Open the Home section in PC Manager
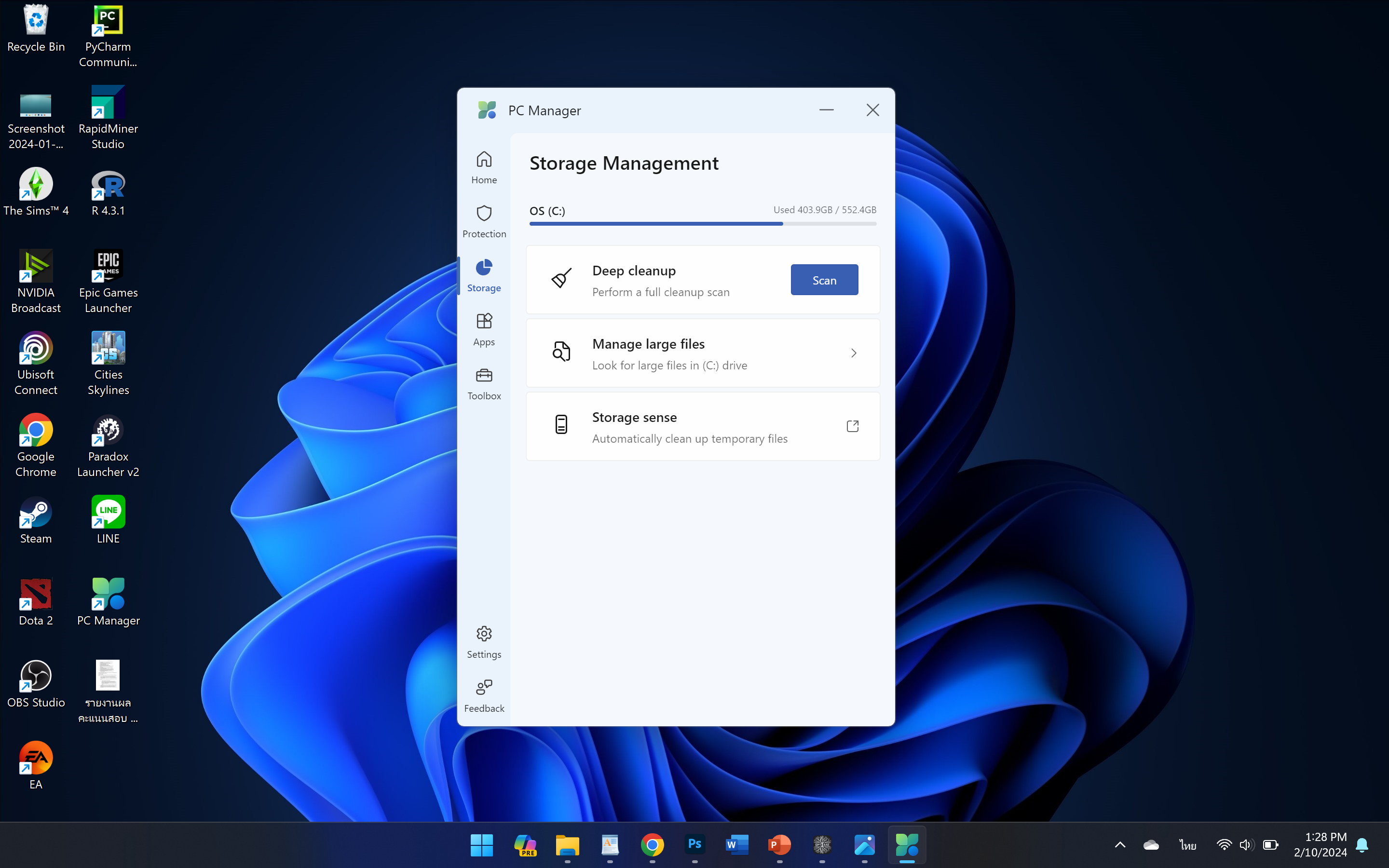This screenshot has width=1389, height=868. point(484,167)
